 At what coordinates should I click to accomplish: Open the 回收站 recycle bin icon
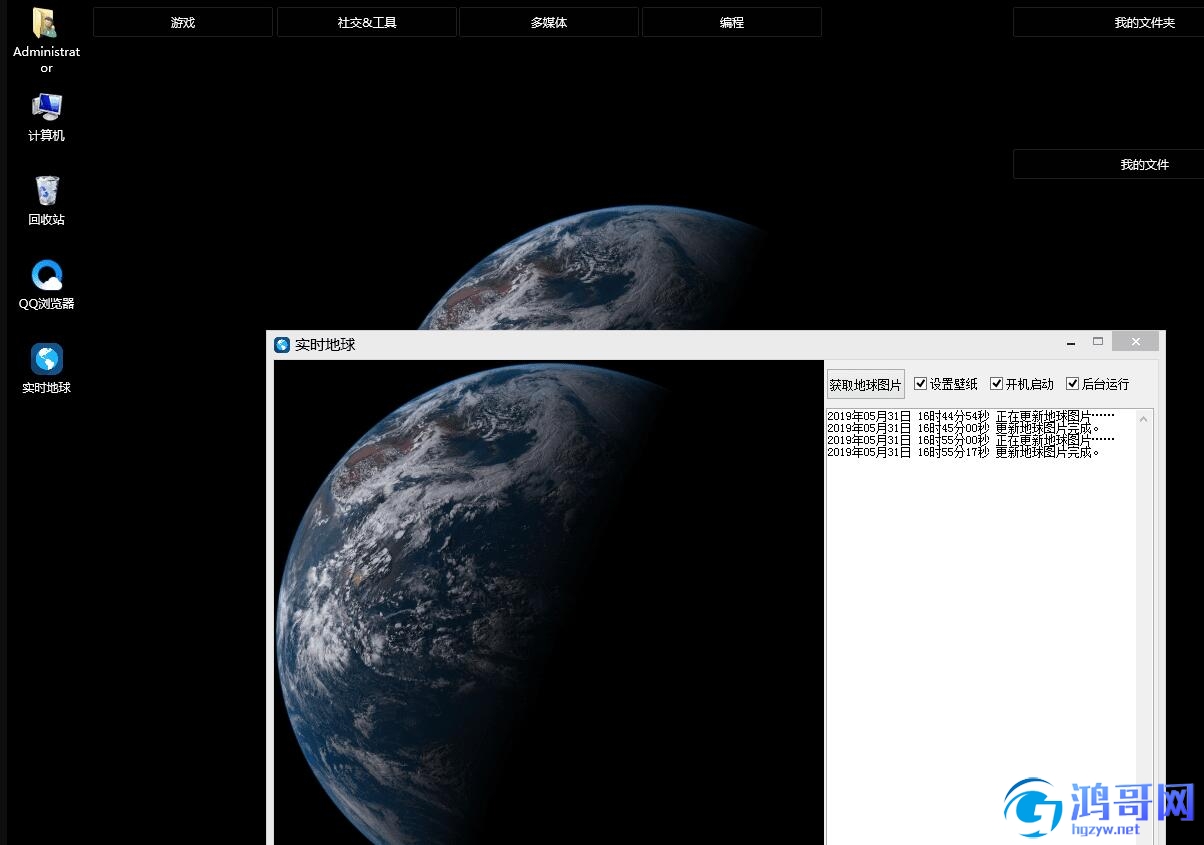pyautogui.click(x=46, y=201)
